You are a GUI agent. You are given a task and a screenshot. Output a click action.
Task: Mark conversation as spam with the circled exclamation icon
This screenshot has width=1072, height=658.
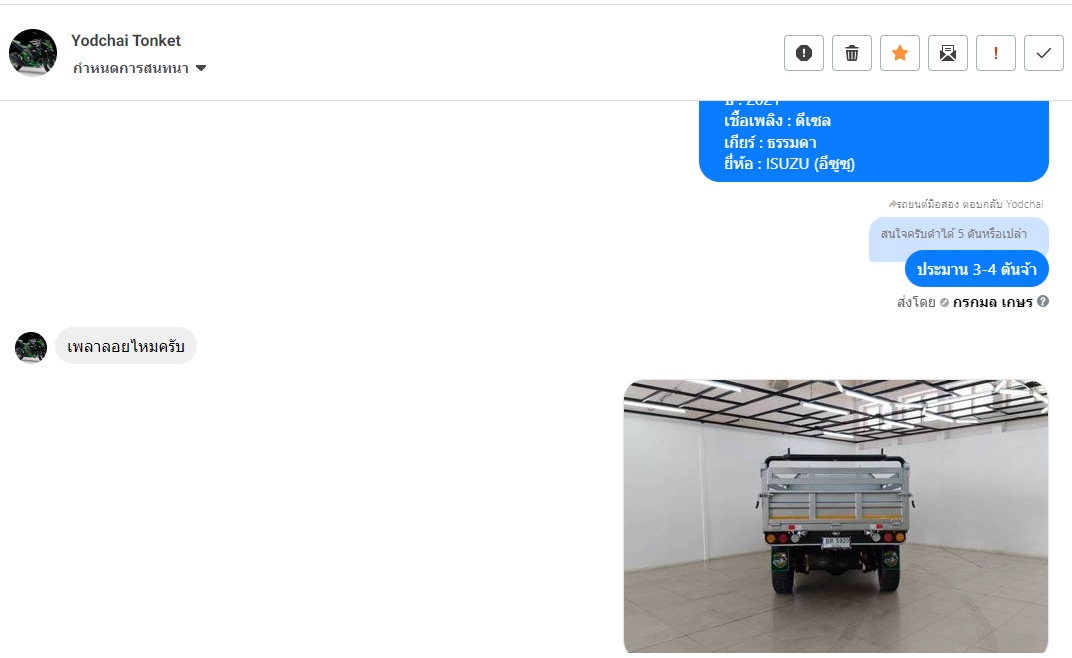pos(803,53)
